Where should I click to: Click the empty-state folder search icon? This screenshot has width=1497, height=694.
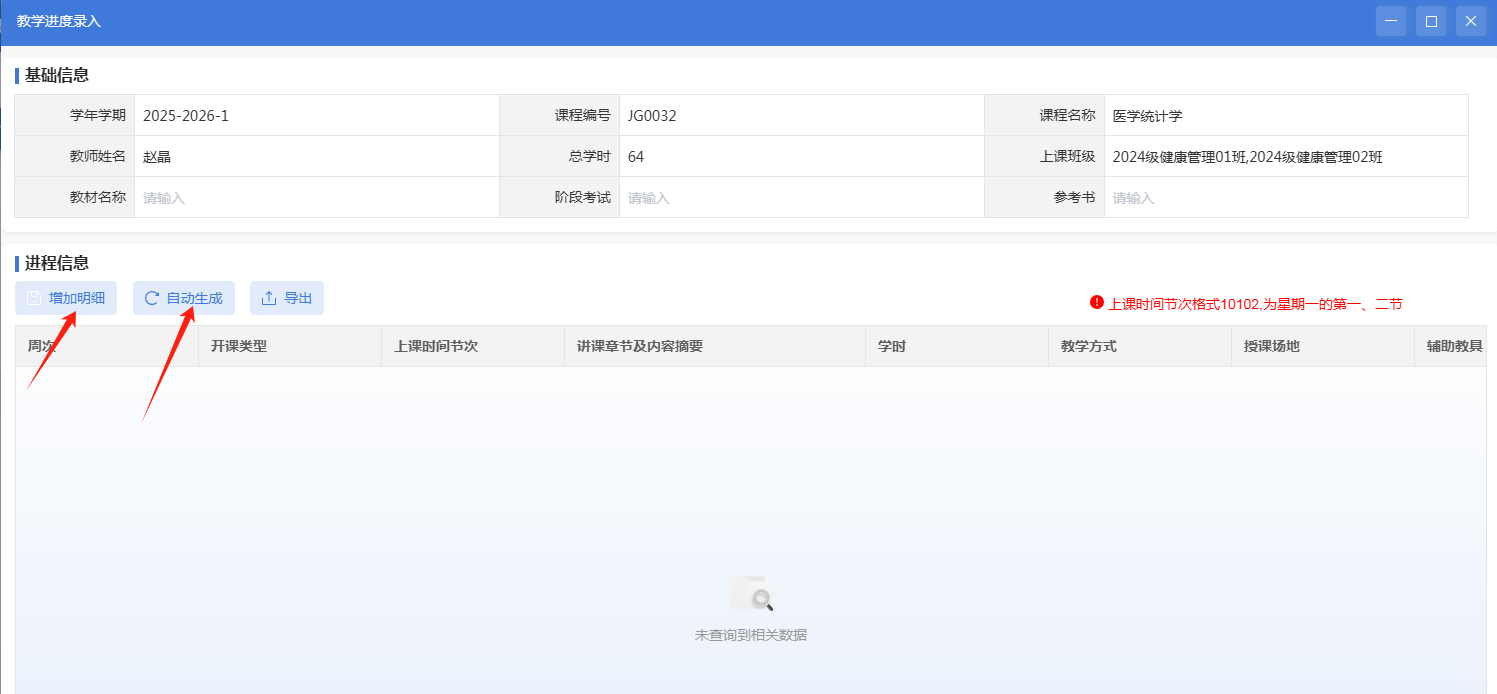click(750, 593)
